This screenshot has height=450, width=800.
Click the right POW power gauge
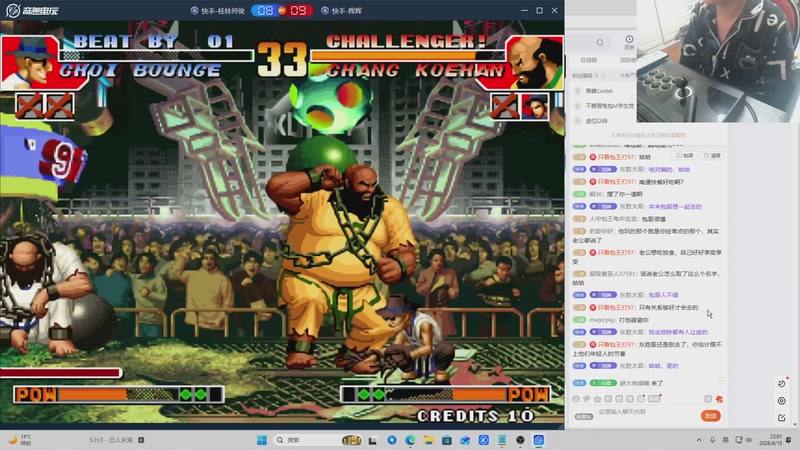(445, 394)
